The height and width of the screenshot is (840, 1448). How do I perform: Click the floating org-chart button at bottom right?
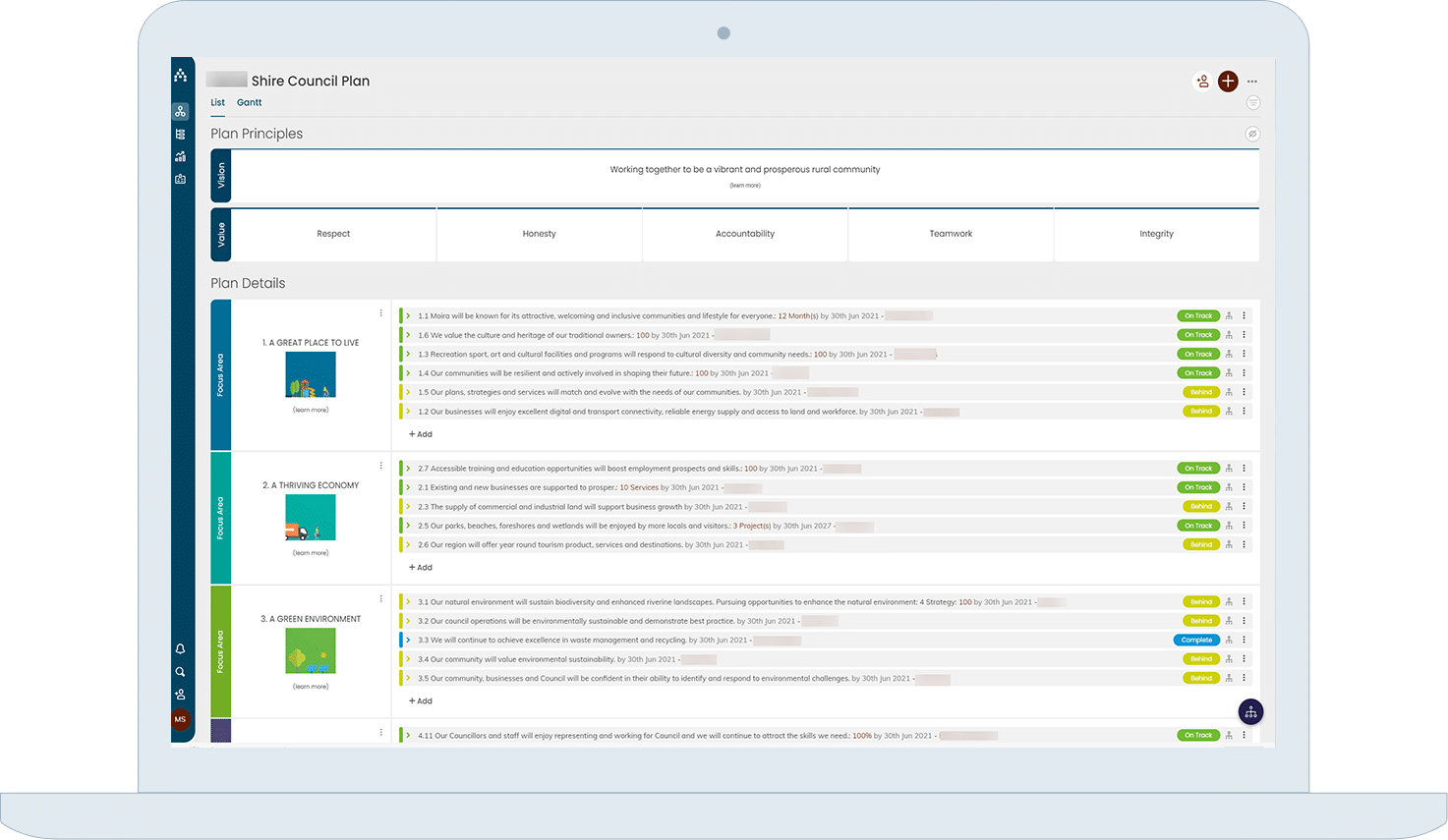coord(1250,710)
